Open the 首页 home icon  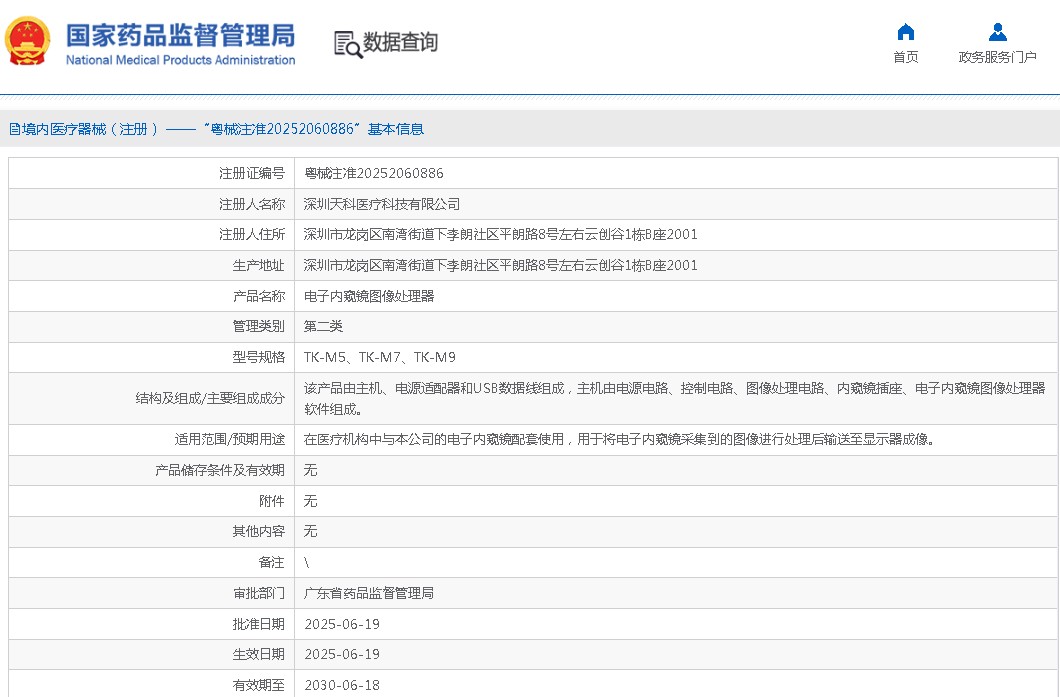pyautogui.click(x=905, y=32)
